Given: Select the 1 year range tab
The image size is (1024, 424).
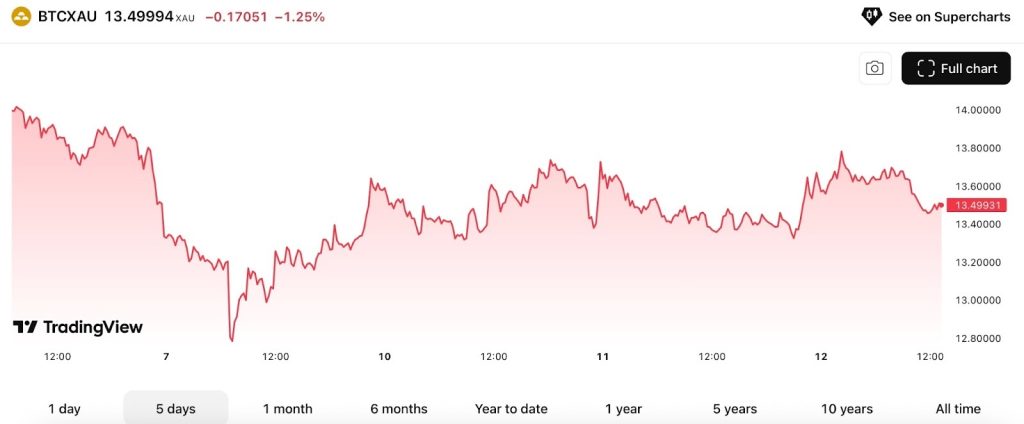Looking at the screenshot, I should click(x=623, y=408).
